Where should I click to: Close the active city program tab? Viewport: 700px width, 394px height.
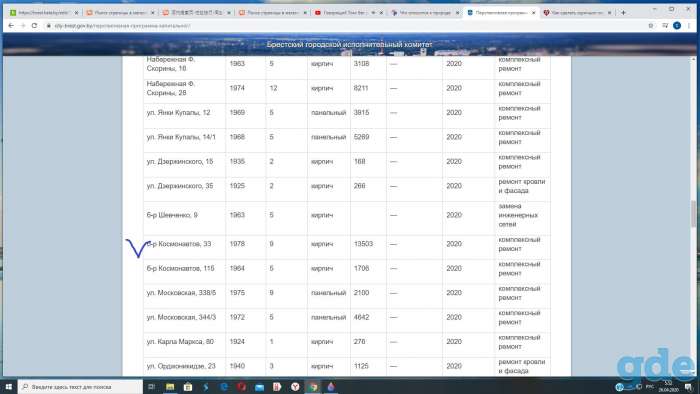point(533,13)
